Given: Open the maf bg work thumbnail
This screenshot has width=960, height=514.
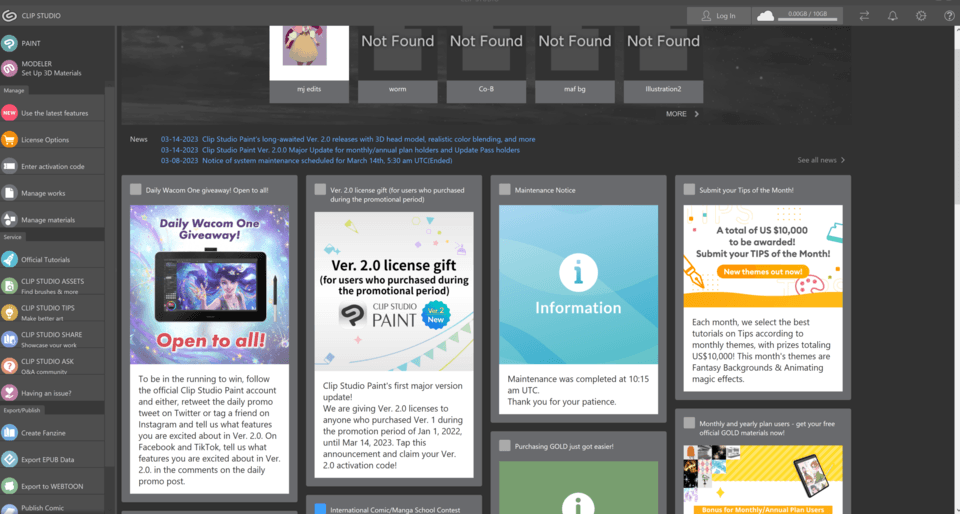Looking at the screenshot, I should tap(575, 53).
